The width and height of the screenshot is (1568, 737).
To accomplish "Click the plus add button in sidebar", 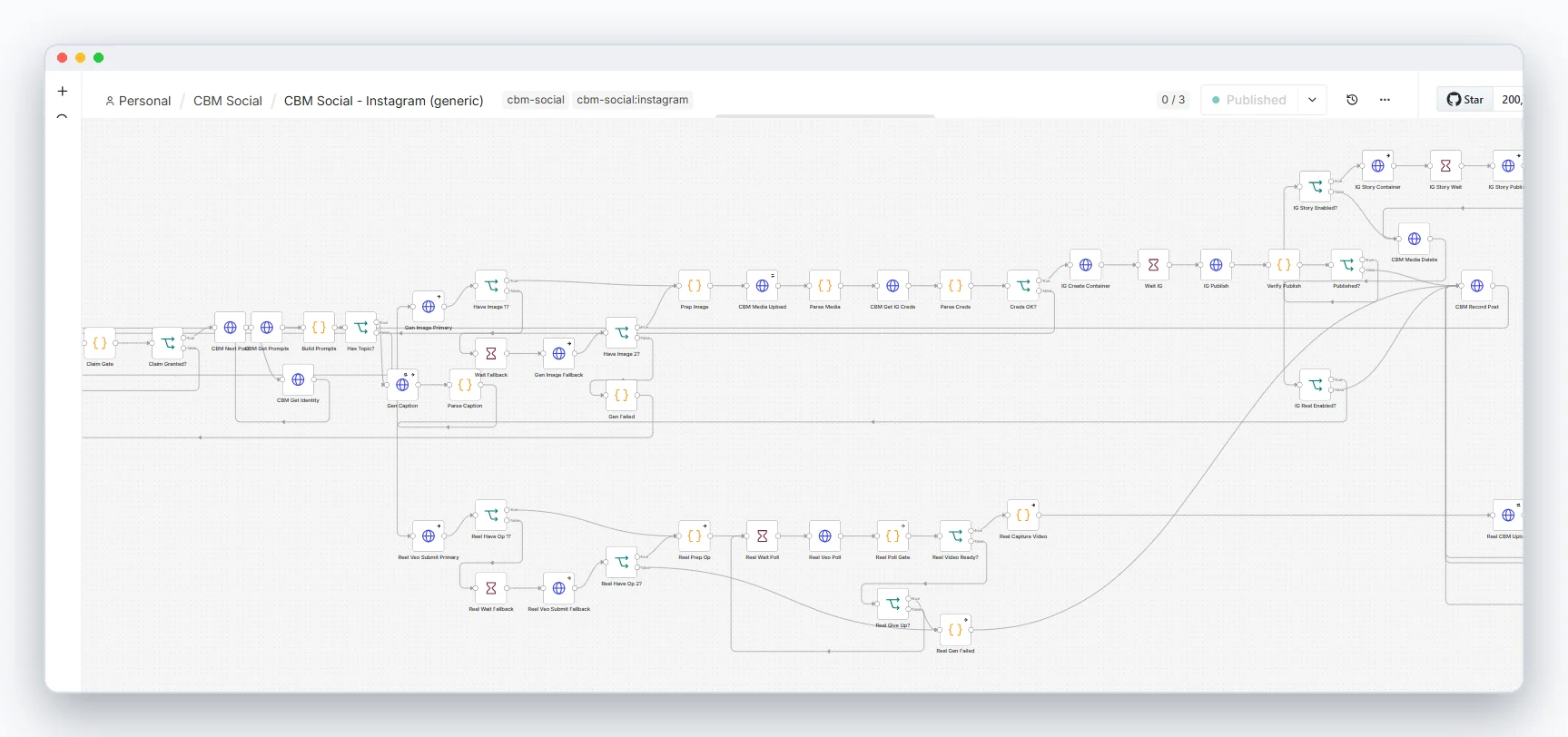I will coord(63,91).
